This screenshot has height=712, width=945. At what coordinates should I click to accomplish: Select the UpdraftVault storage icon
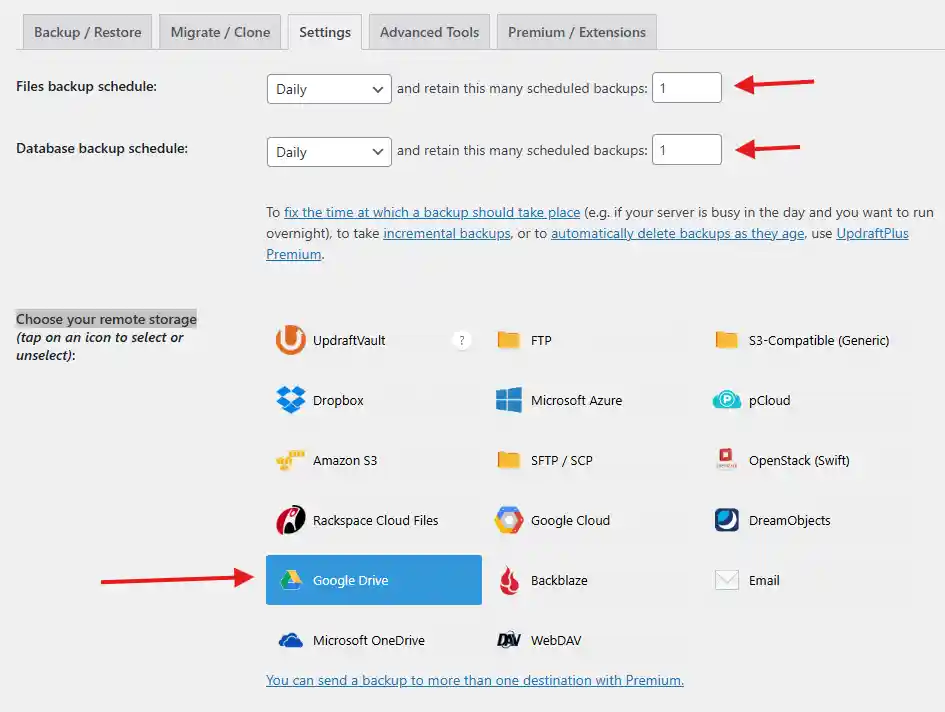290,340
